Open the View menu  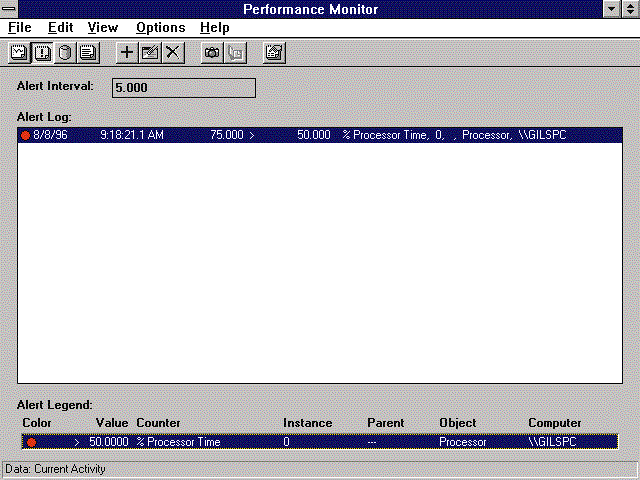103,28
